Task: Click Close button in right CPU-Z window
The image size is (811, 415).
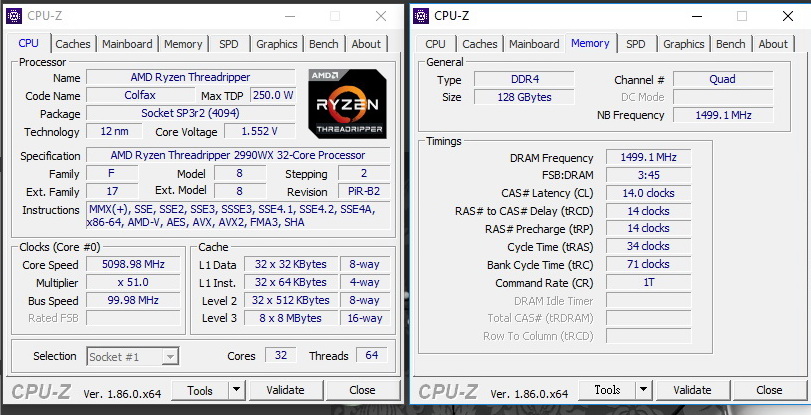Action: [770, 391]
